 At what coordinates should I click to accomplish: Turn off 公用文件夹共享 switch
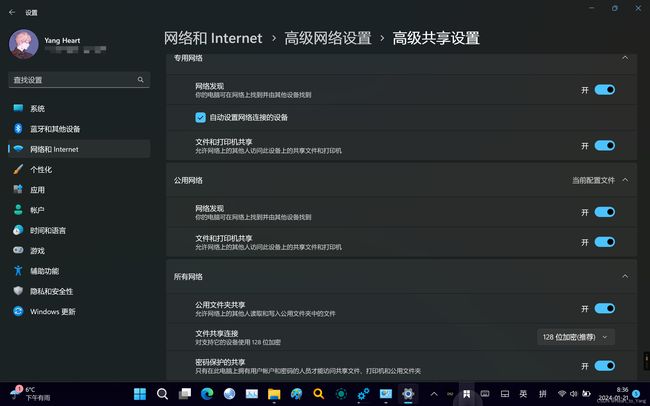tap(605, 308)
